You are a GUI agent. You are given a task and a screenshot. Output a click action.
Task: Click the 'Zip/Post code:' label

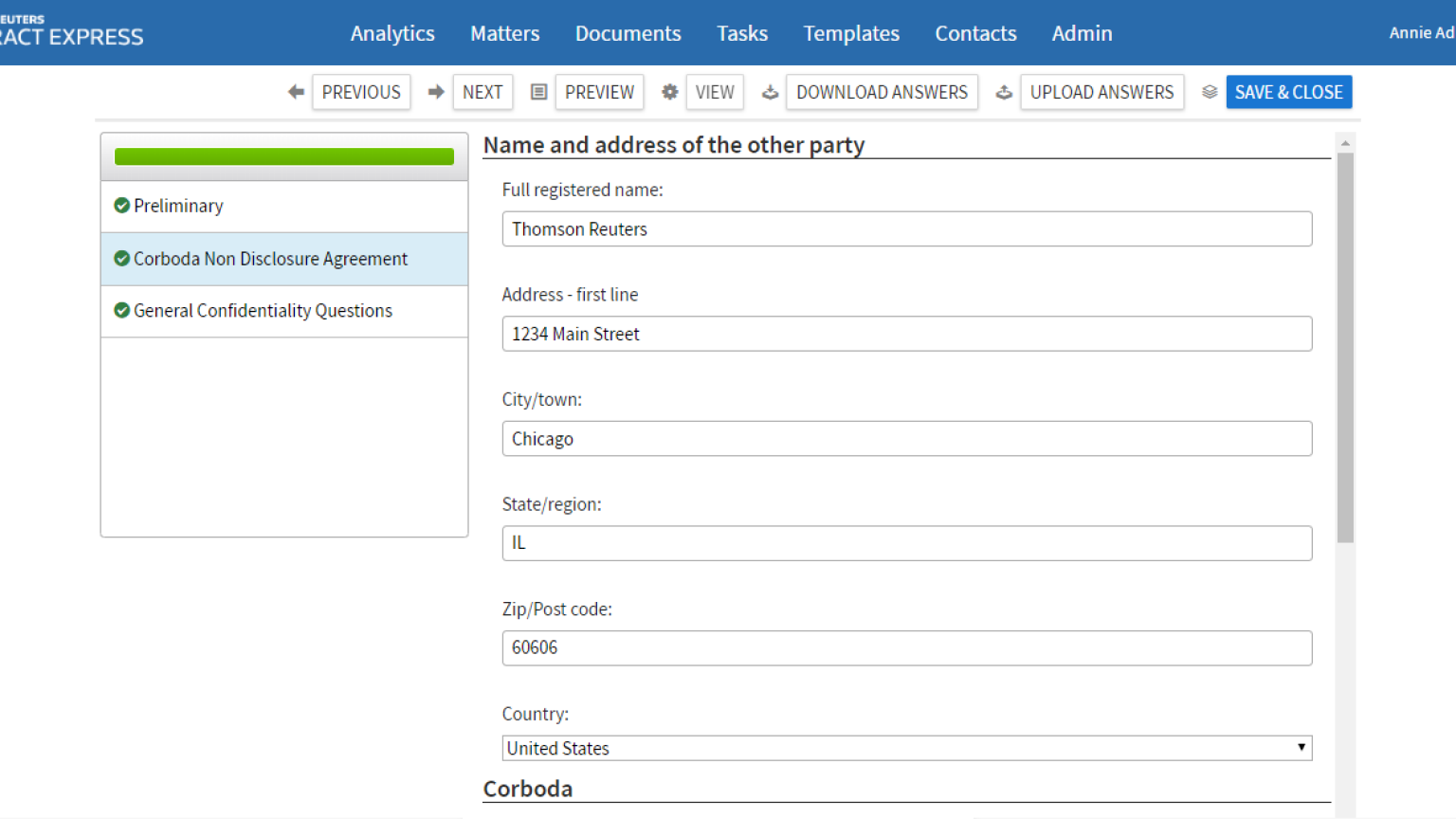[x=557, y=610]
